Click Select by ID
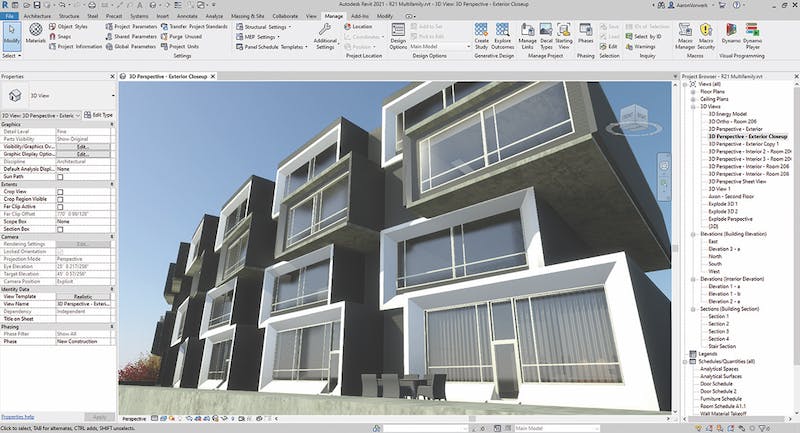 [643, 36]
